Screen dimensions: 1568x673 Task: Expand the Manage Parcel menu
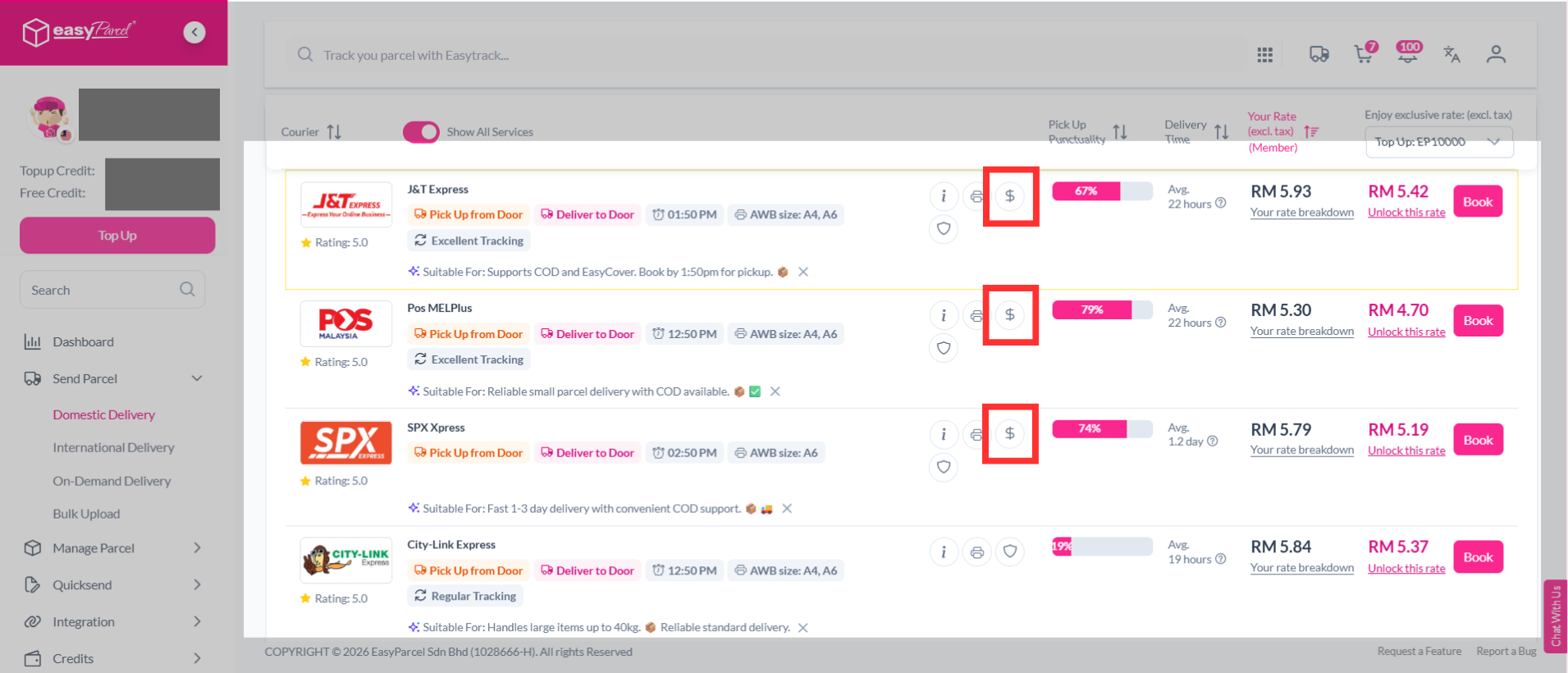tap(197, 548)
